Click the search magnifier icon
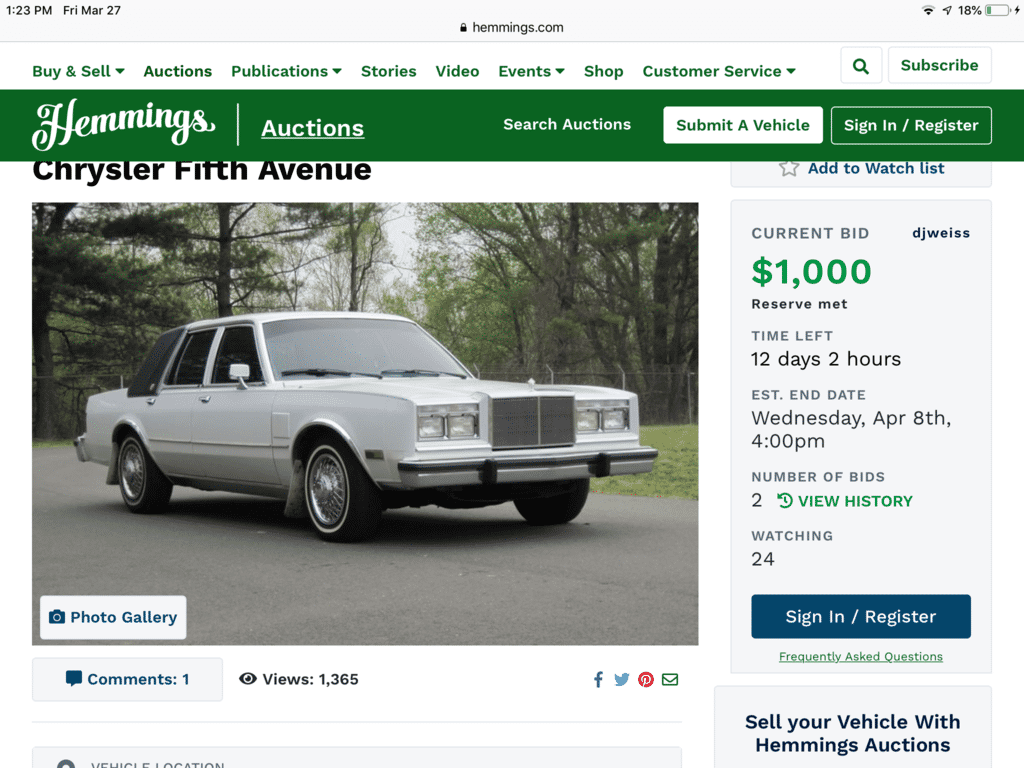1024x768 pixels. [x=861, y=66]
